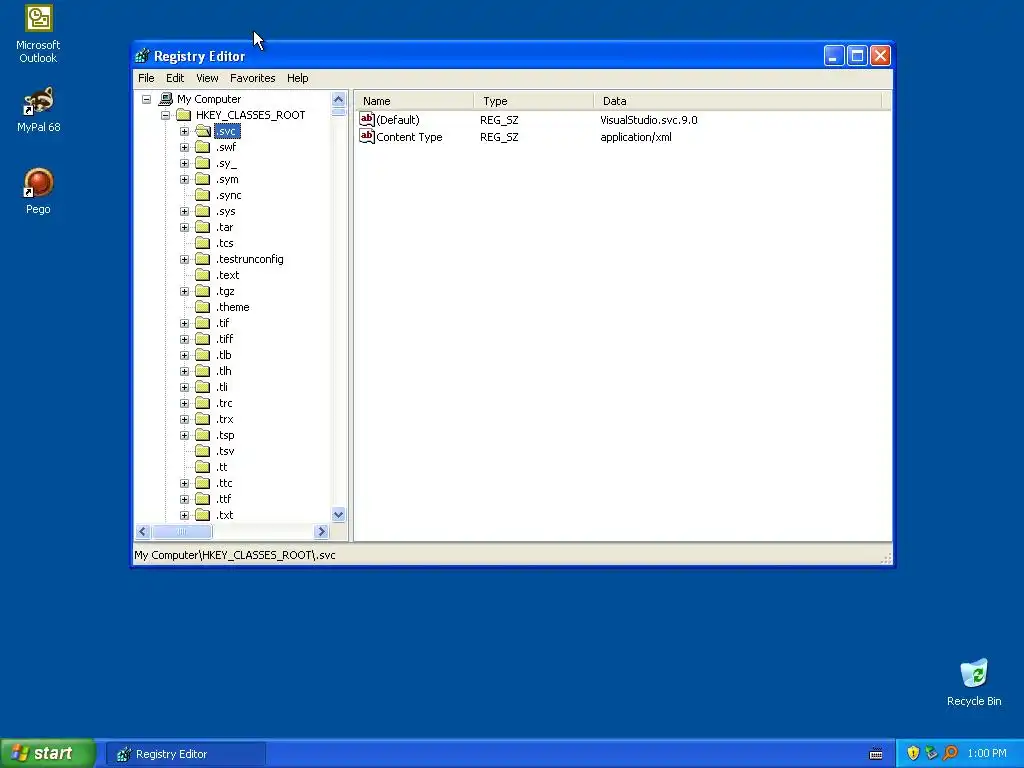Image resolution: width=1024 pixels, height=768 pixels.
Task: Open the File menu
Action: 146,78
